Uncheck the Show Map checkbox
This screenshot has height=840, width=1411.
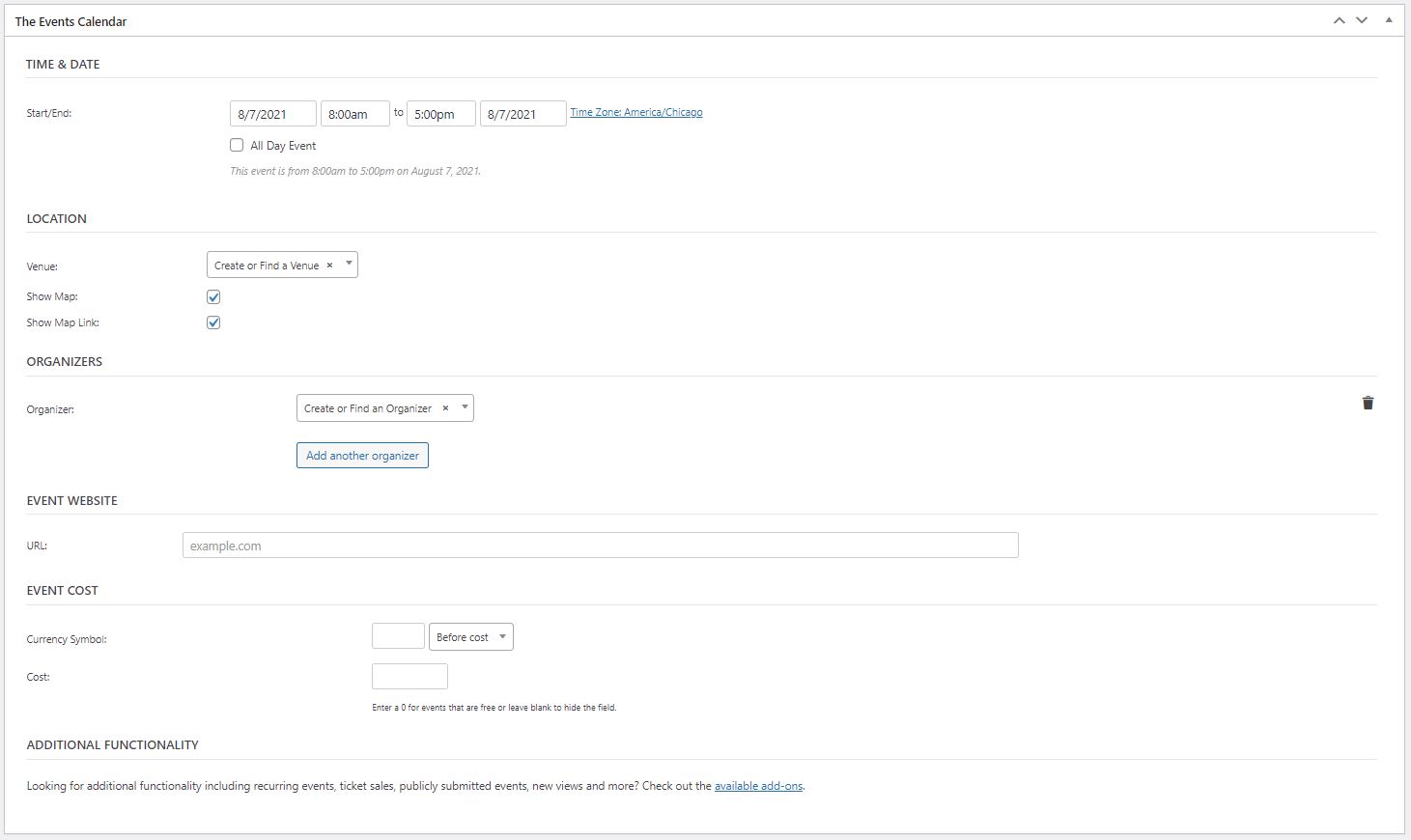tap(213, 297)
